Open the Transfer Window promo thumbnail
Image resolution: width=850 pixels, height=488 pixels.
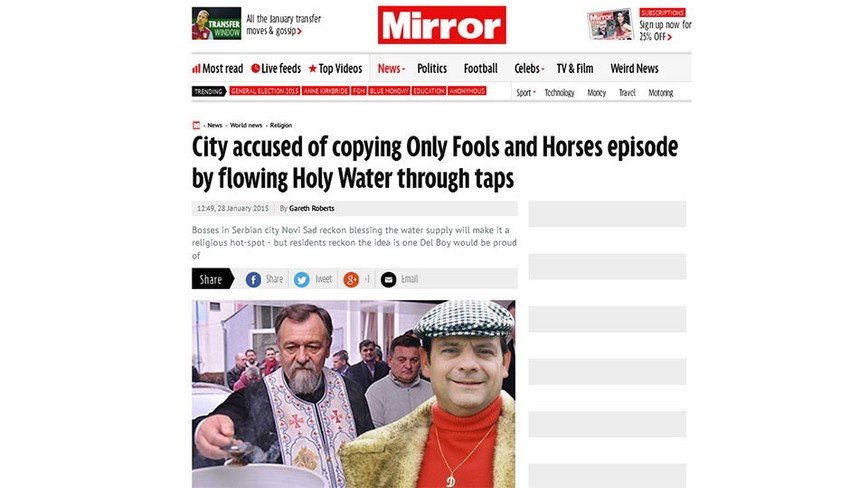(216, 23)
